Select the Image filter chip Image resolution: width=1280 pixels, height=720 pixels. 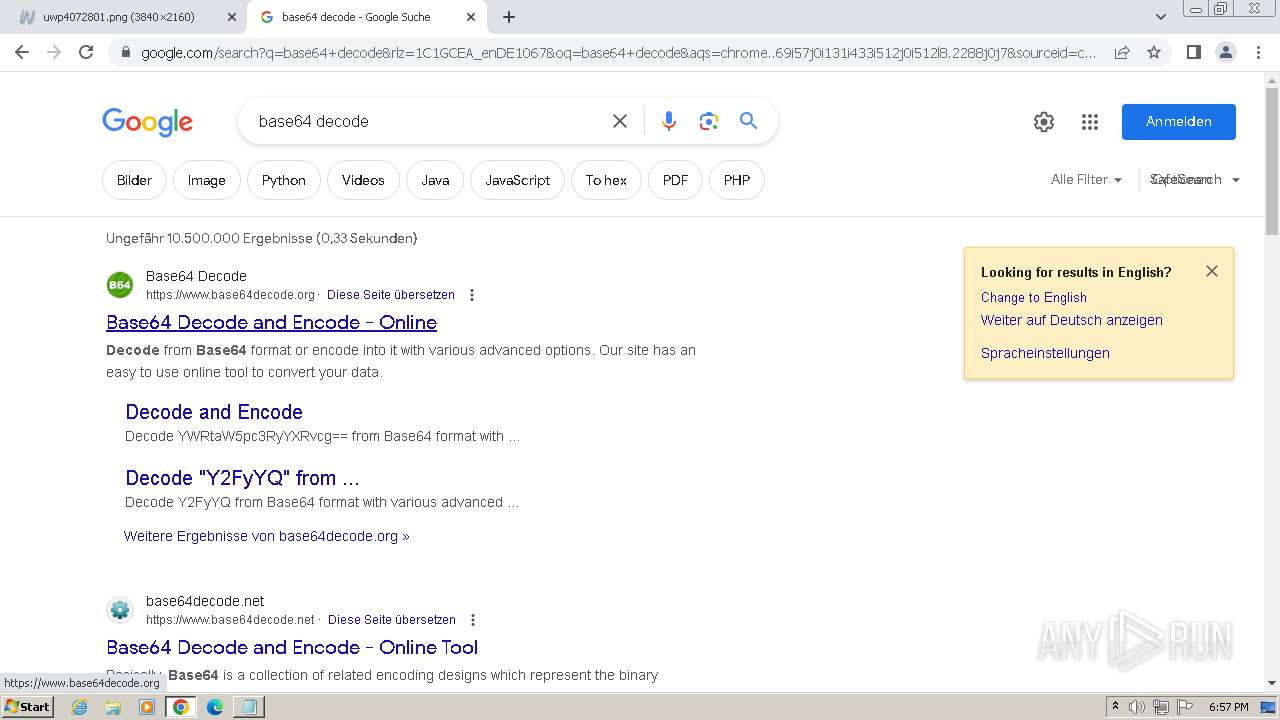click(206, 180)
